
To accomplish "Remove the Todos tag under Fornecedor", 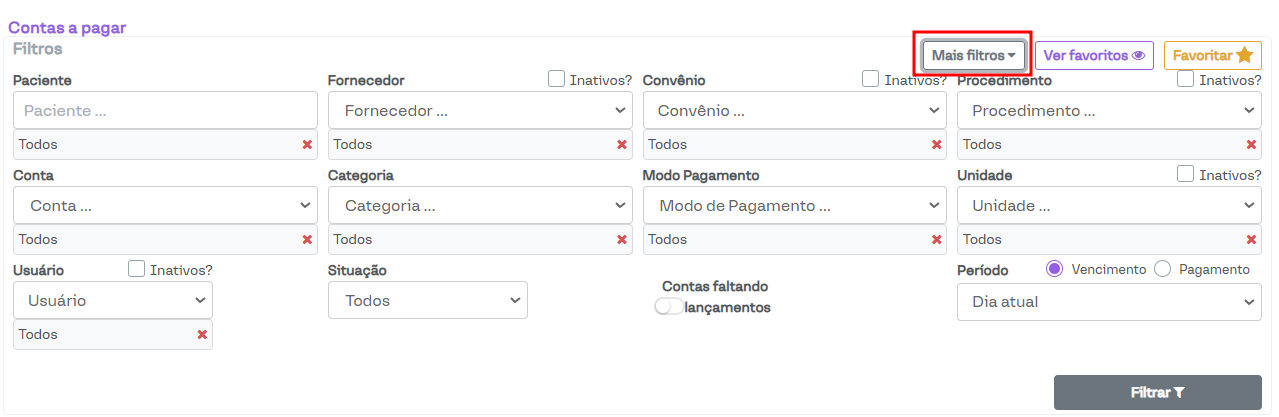I will [x=622, y=145].
